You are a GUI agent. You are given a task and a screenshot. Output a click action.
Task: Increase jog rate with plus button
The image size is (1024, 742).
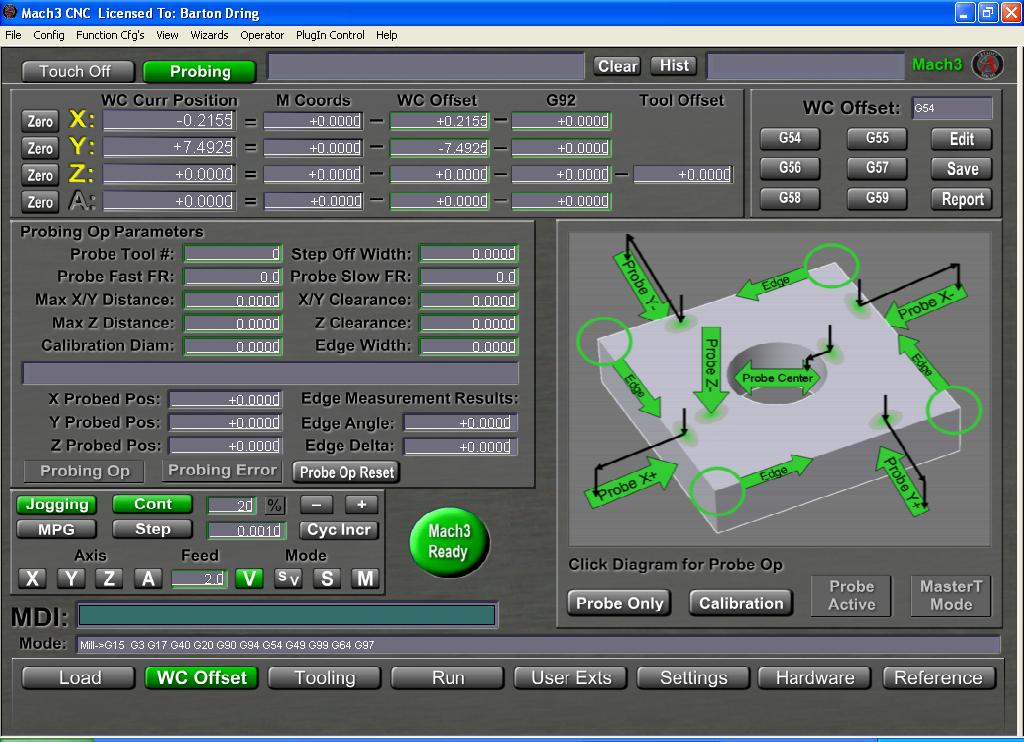pos(361,505)
